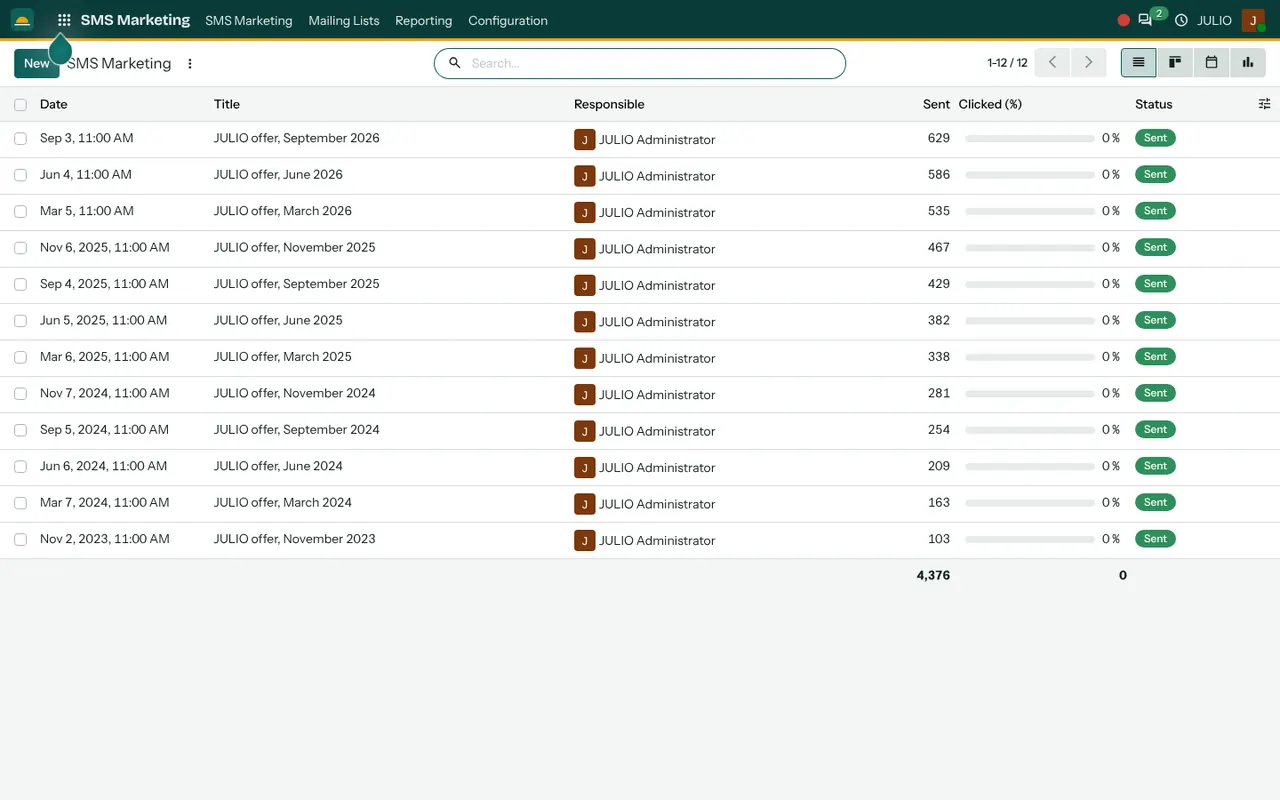1280x800 pixels.
Task: Open 'JULIO offer, June 2024' record
Action: [278, 466]
